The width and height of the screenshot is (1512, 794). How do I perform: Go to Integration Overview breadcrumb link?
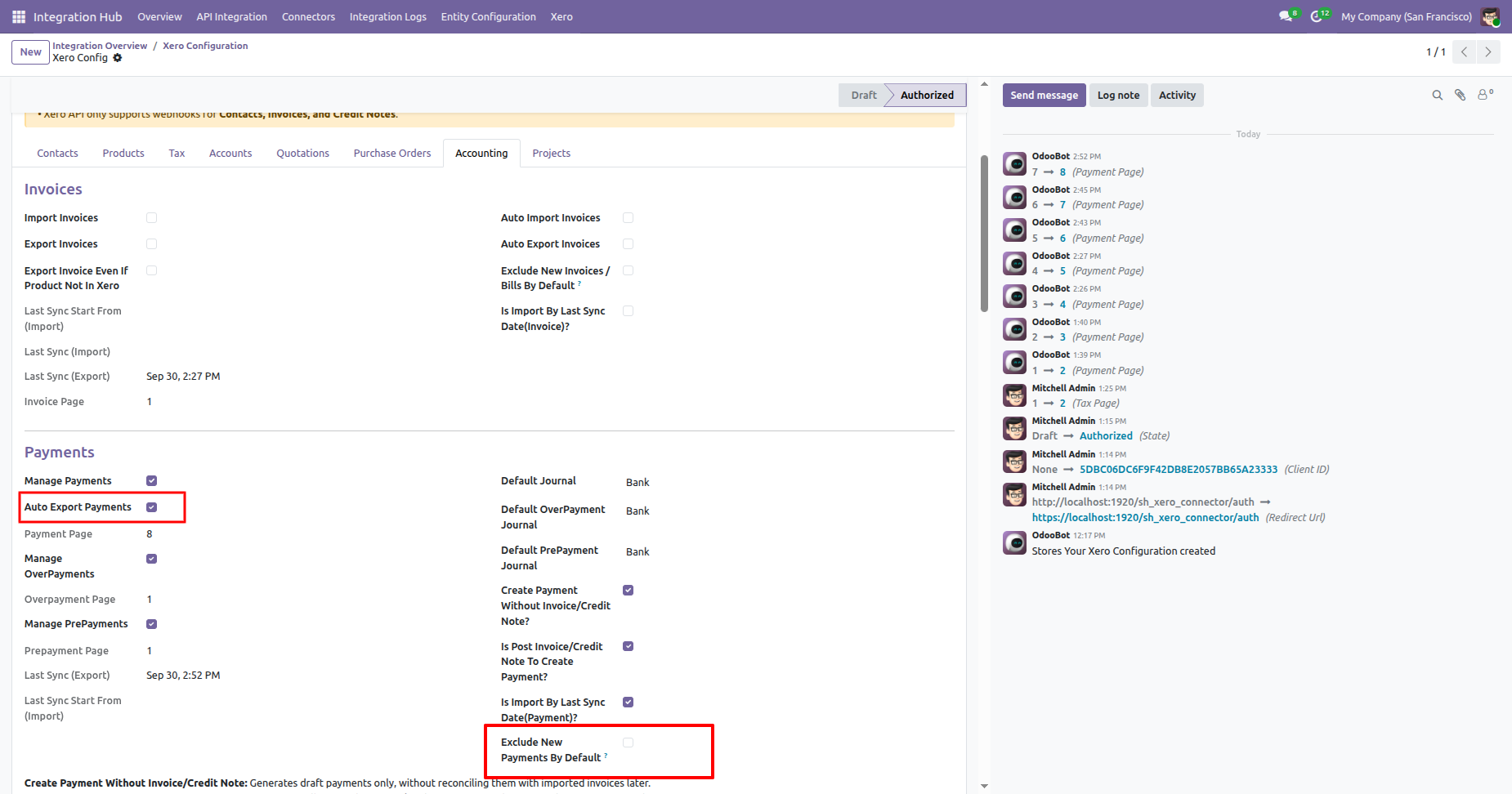point(100,46)
